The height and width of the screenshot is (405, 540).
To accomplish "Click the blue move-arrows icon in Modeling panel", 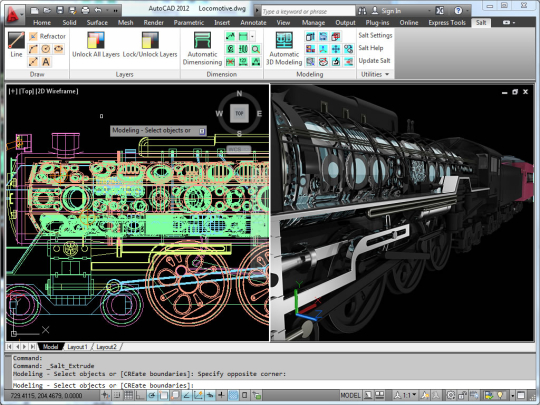I will 336,49.
